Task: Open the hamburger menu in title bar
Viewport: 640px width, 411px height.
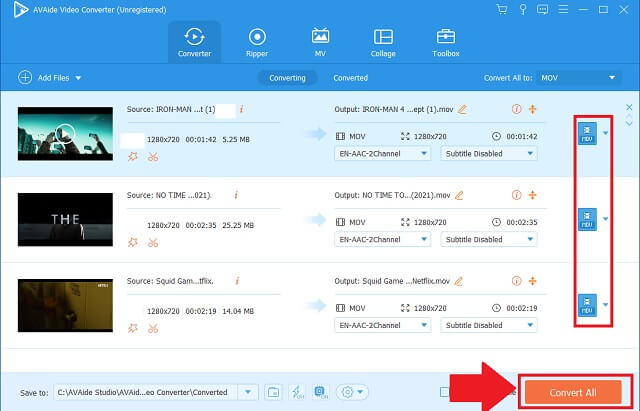Action: 563,9
